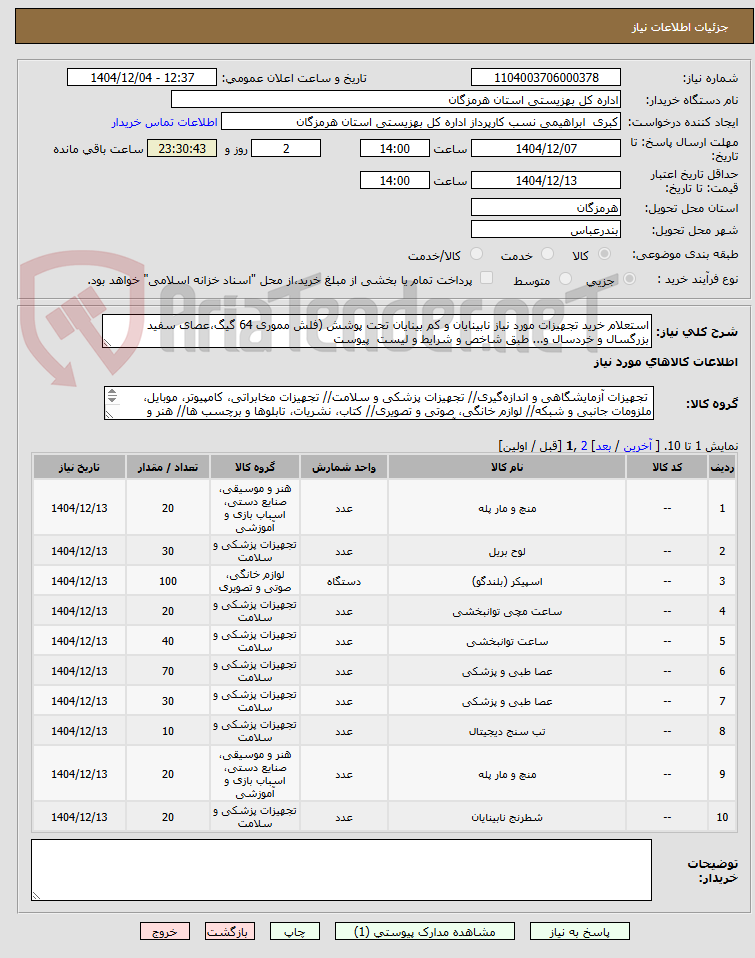Click the تعداد / مقدار column header

168,467
